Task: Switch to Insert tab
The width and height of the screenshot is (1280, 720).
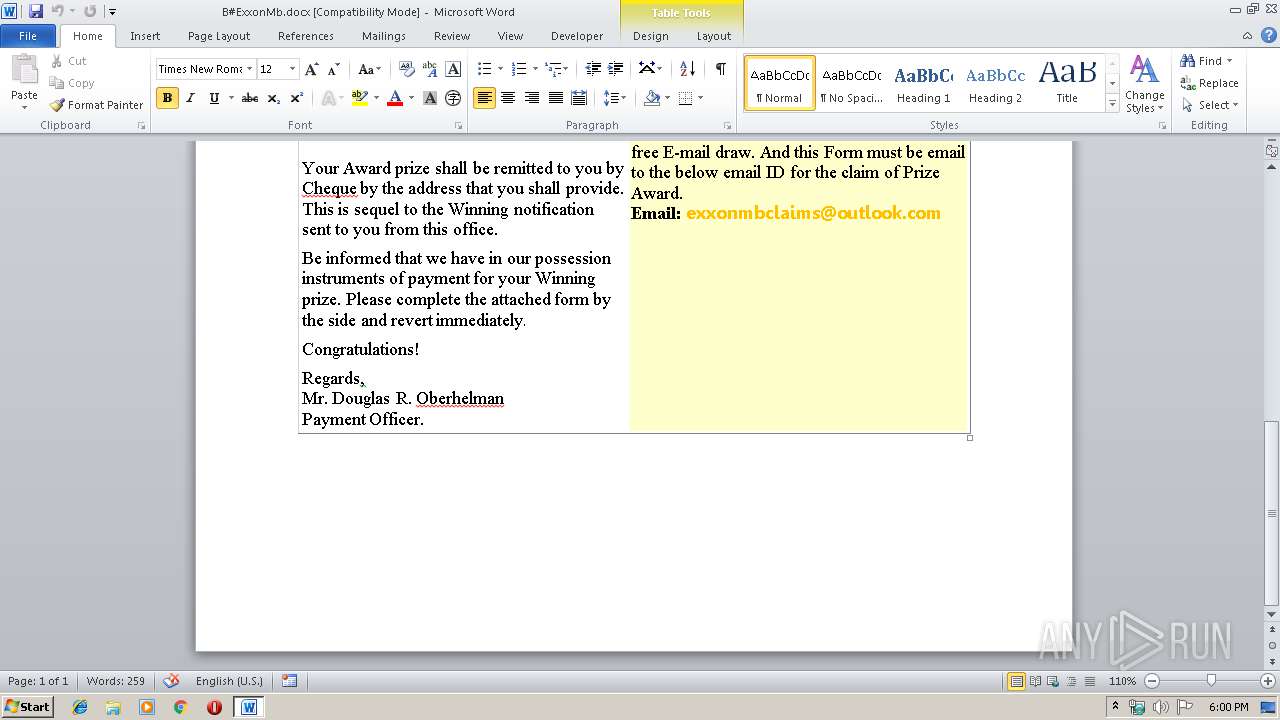Action: [x=145, y=36]
